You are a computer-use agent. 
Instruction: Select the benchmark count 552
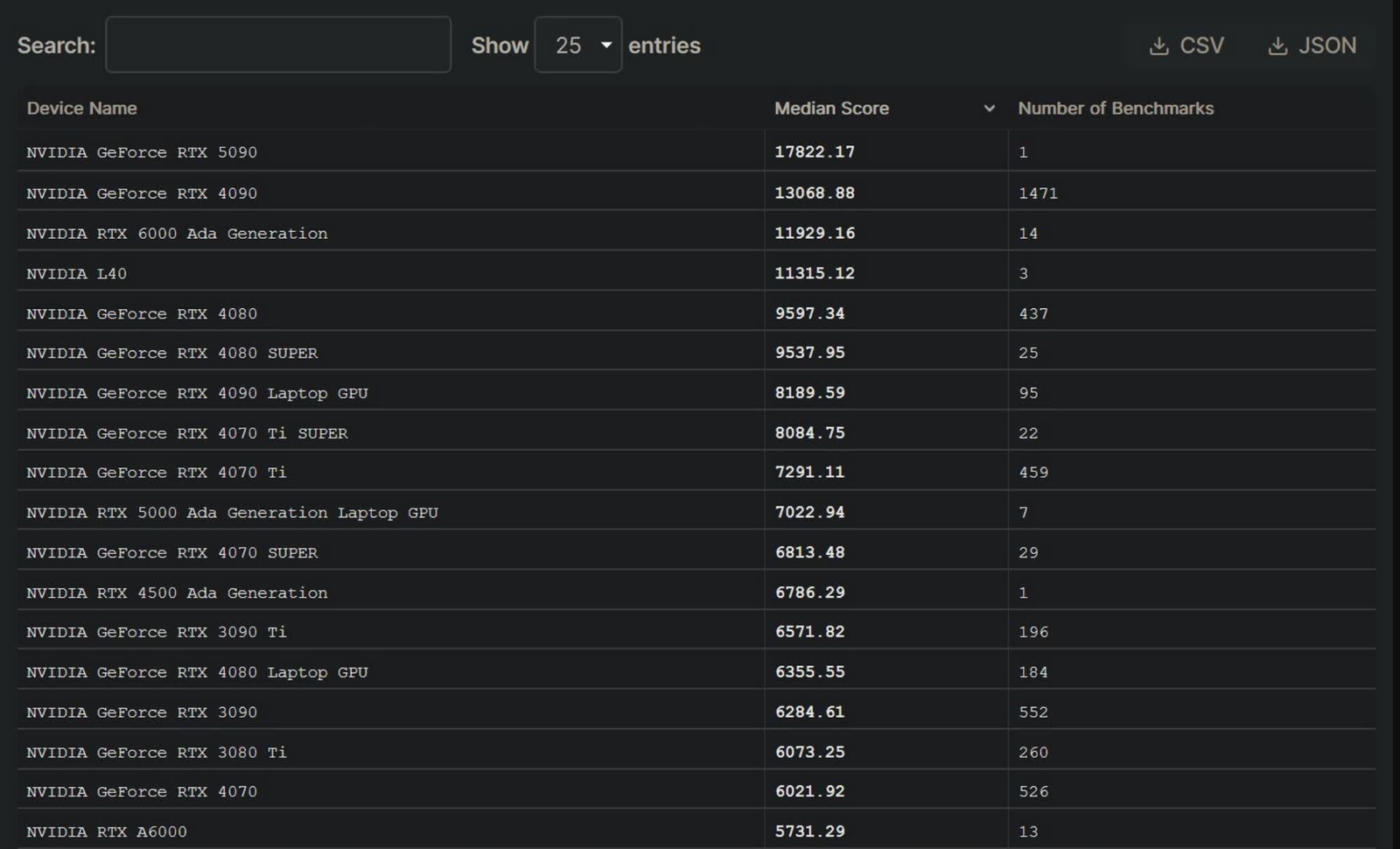1033,712
